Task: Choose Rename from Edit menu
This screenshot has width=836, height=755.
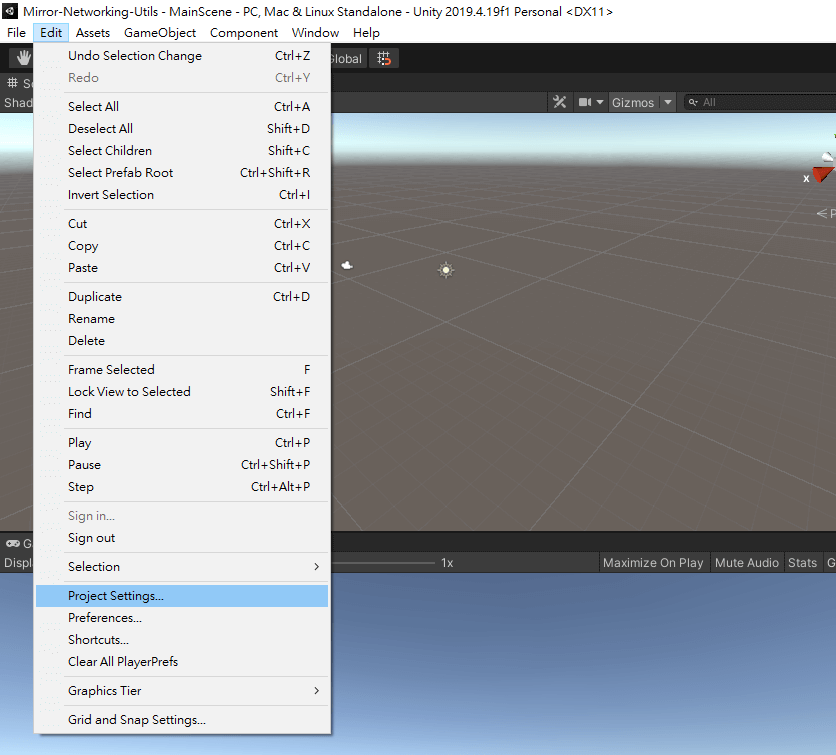Action: pos(182,319)
